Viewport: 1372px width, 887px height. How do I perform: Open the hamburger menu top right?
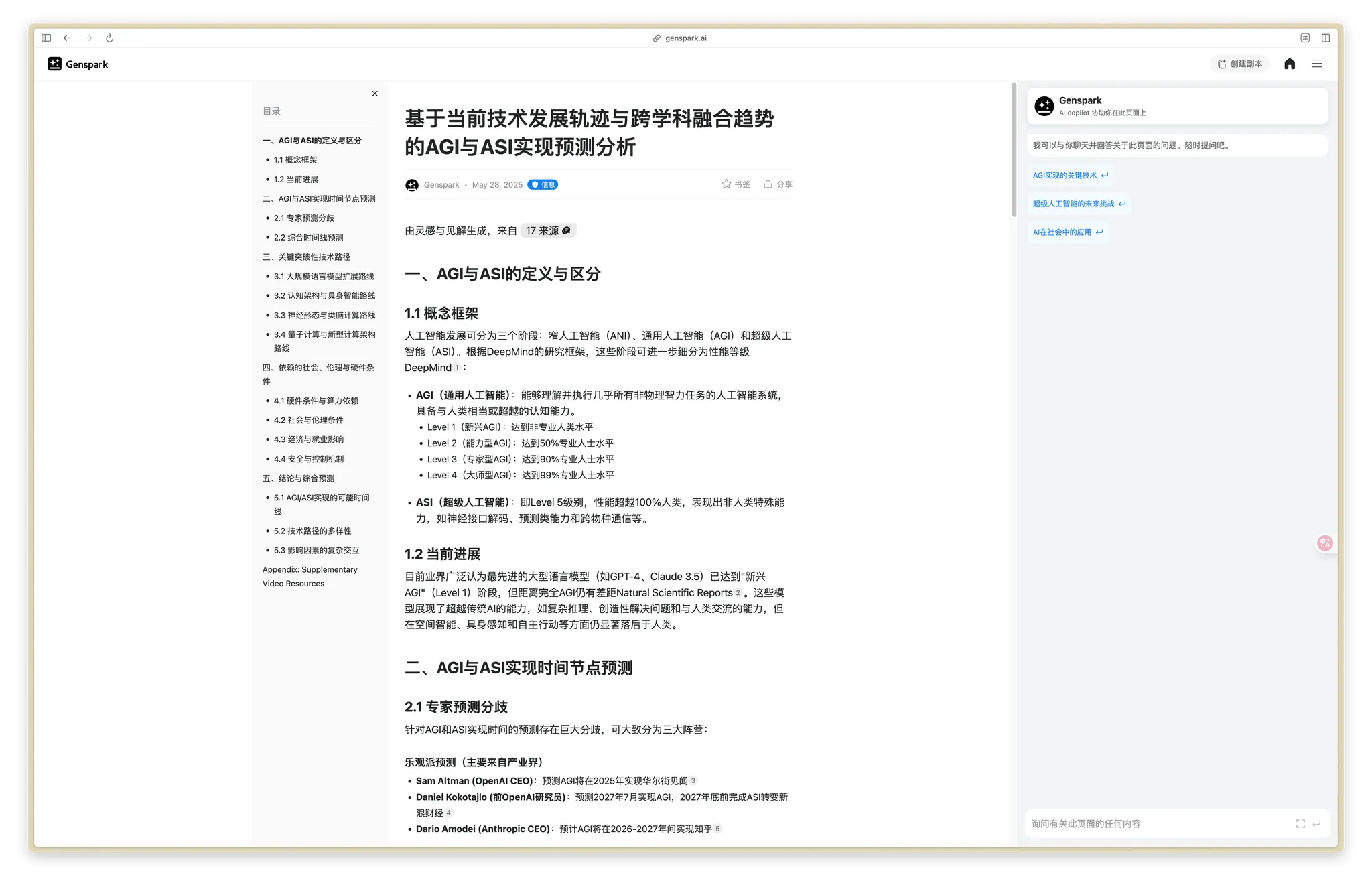tap(1317, 64)
